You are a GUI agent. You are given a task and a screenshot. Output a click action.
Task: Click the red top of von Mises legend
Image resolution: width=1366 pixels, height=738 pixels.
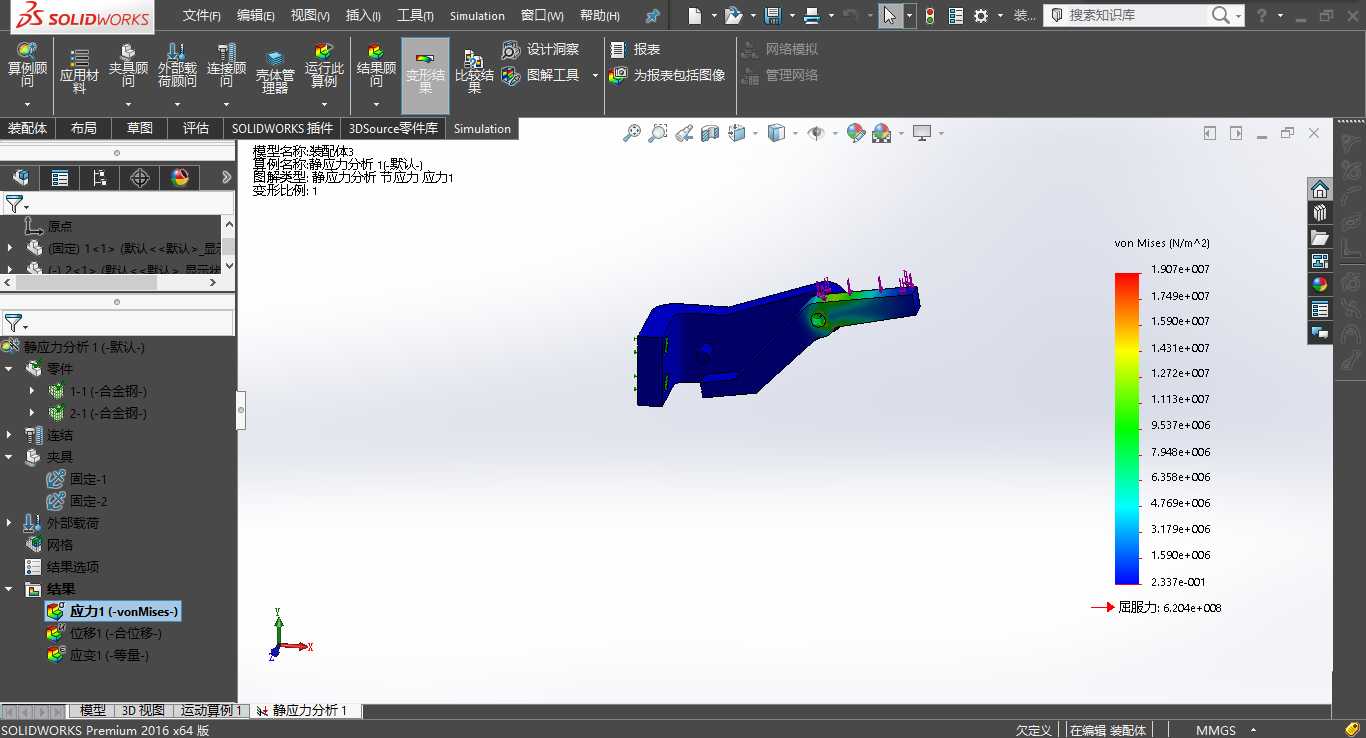[1127, 280]
